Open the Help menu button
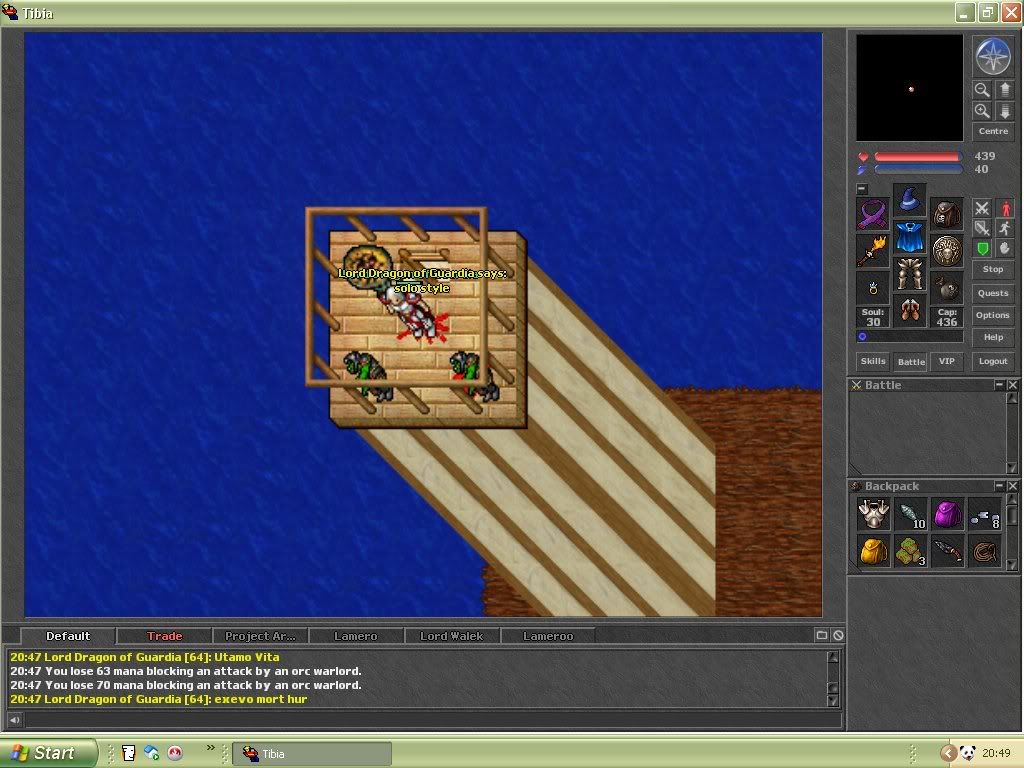 tap(993, 337)
